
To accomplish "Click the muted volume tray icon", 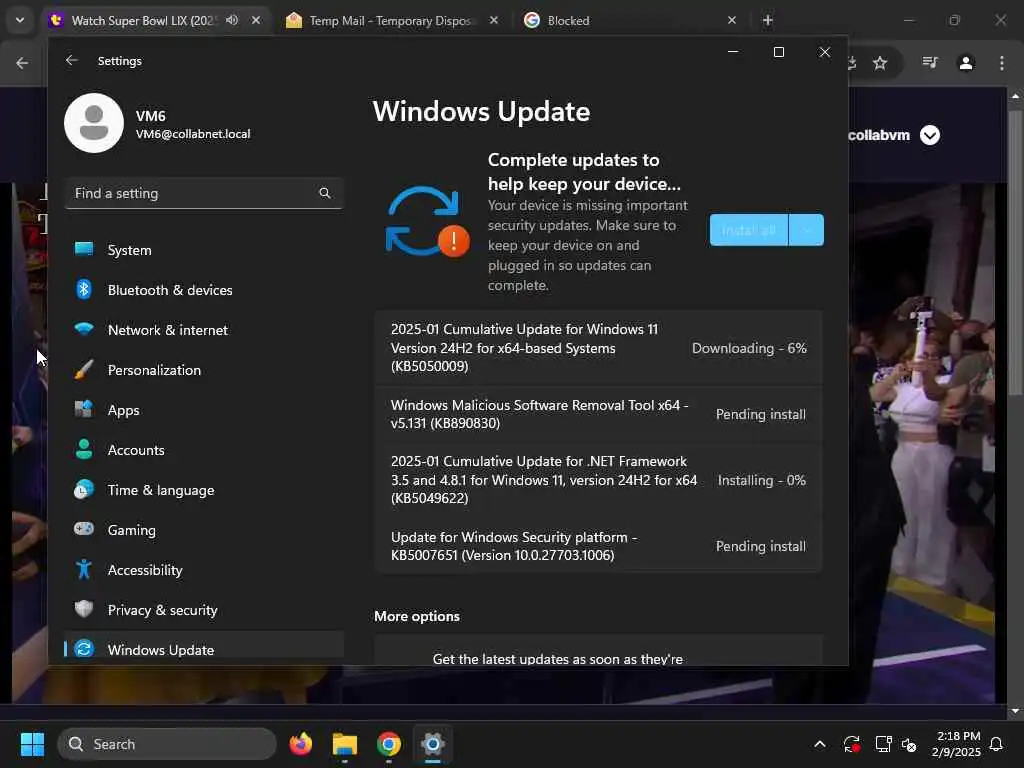I will 908,744.
